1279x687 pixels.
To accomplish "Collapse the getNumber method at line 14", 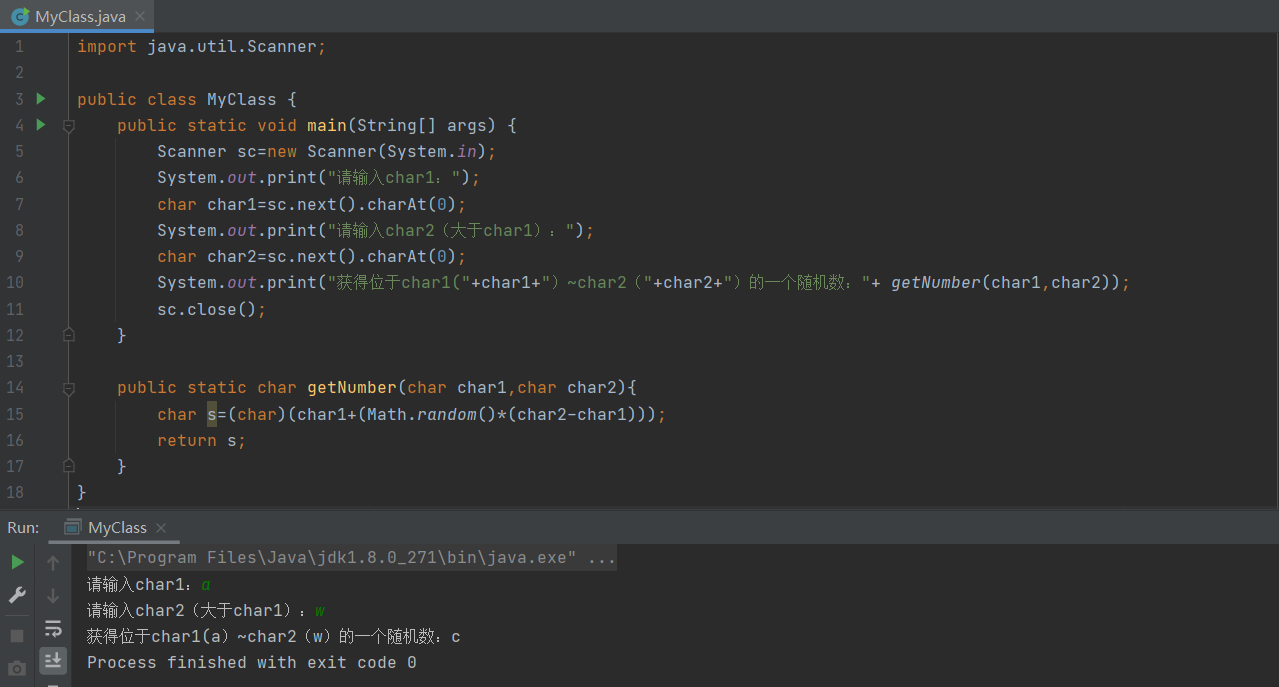I will 69,388.
